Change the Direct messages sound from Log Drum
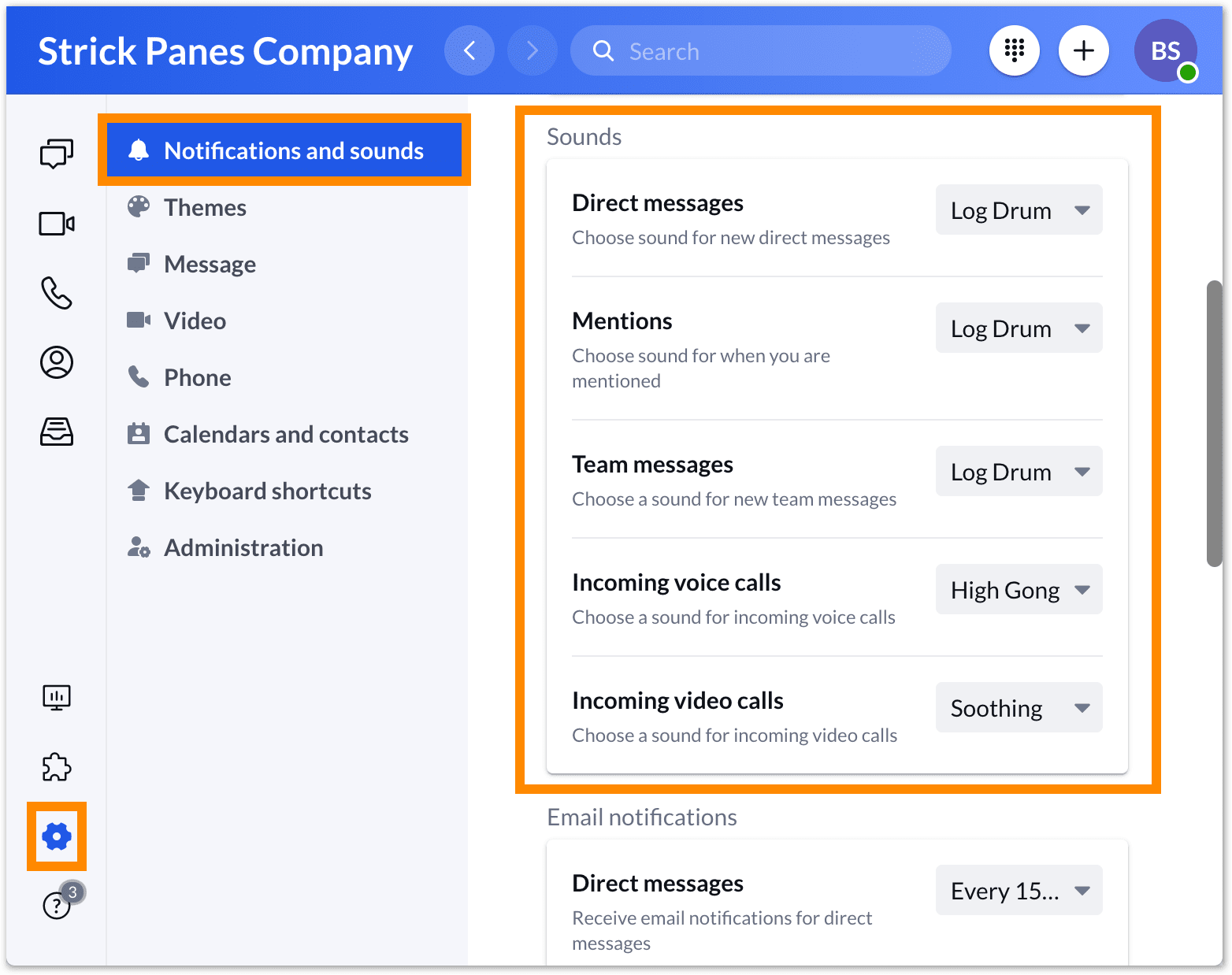 (x=1019, y=209)
